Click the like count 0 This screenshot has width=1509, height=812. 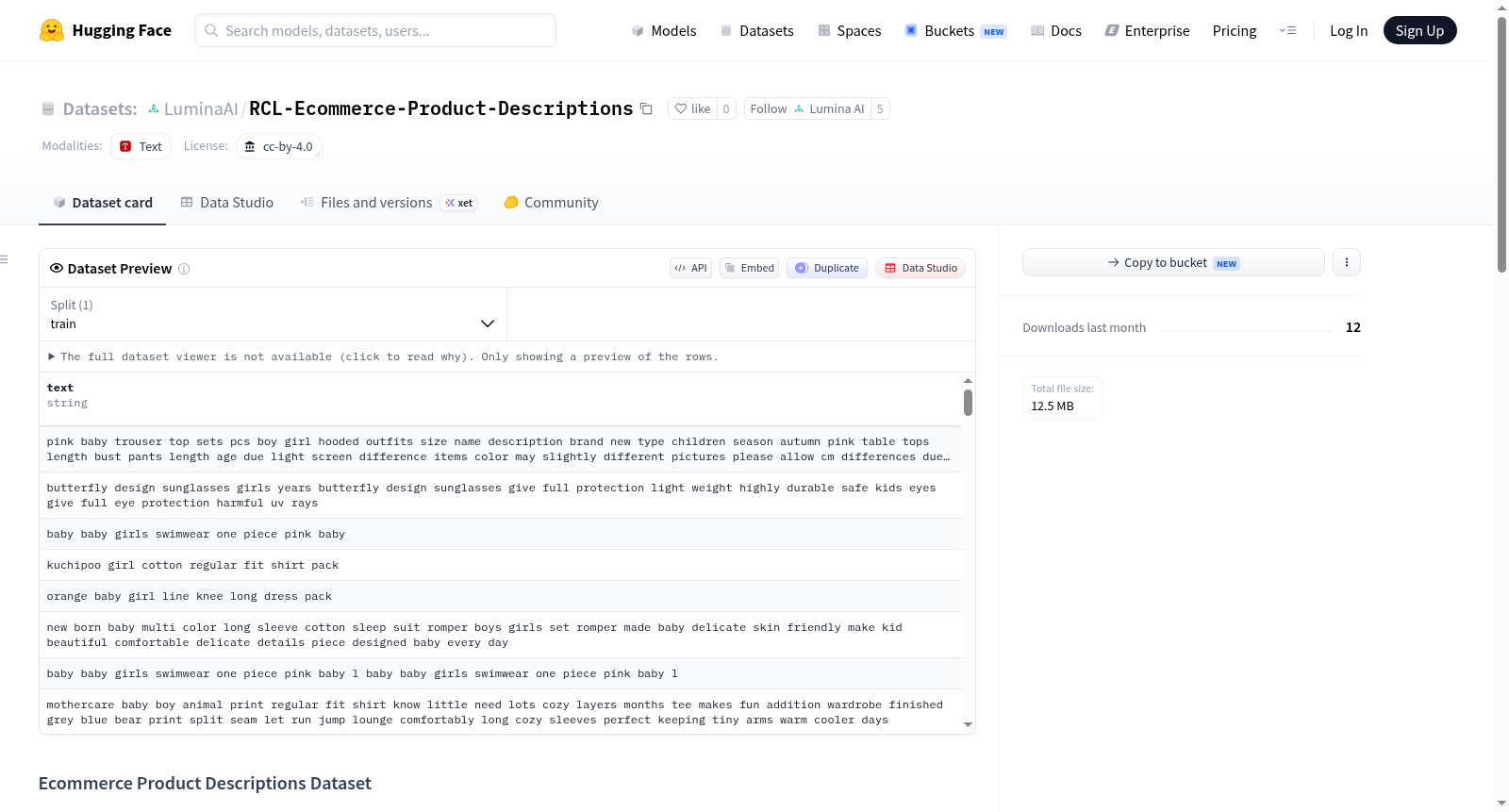[726, 108]
